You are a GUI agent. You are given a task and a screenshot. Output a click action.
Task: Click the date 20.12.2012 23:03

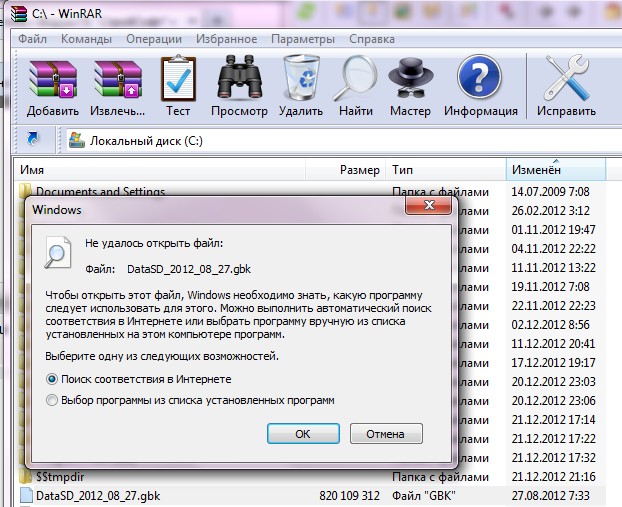pos(553,382)
